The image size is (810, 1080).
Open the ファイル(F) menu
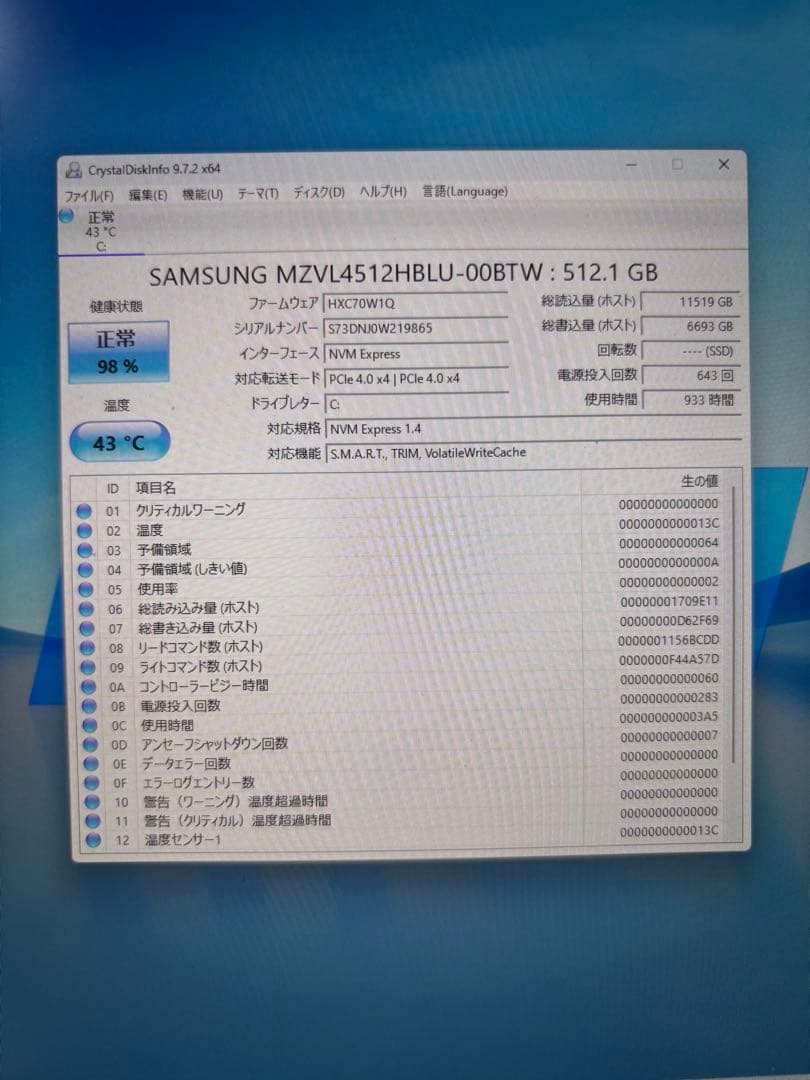click(89, 195)
